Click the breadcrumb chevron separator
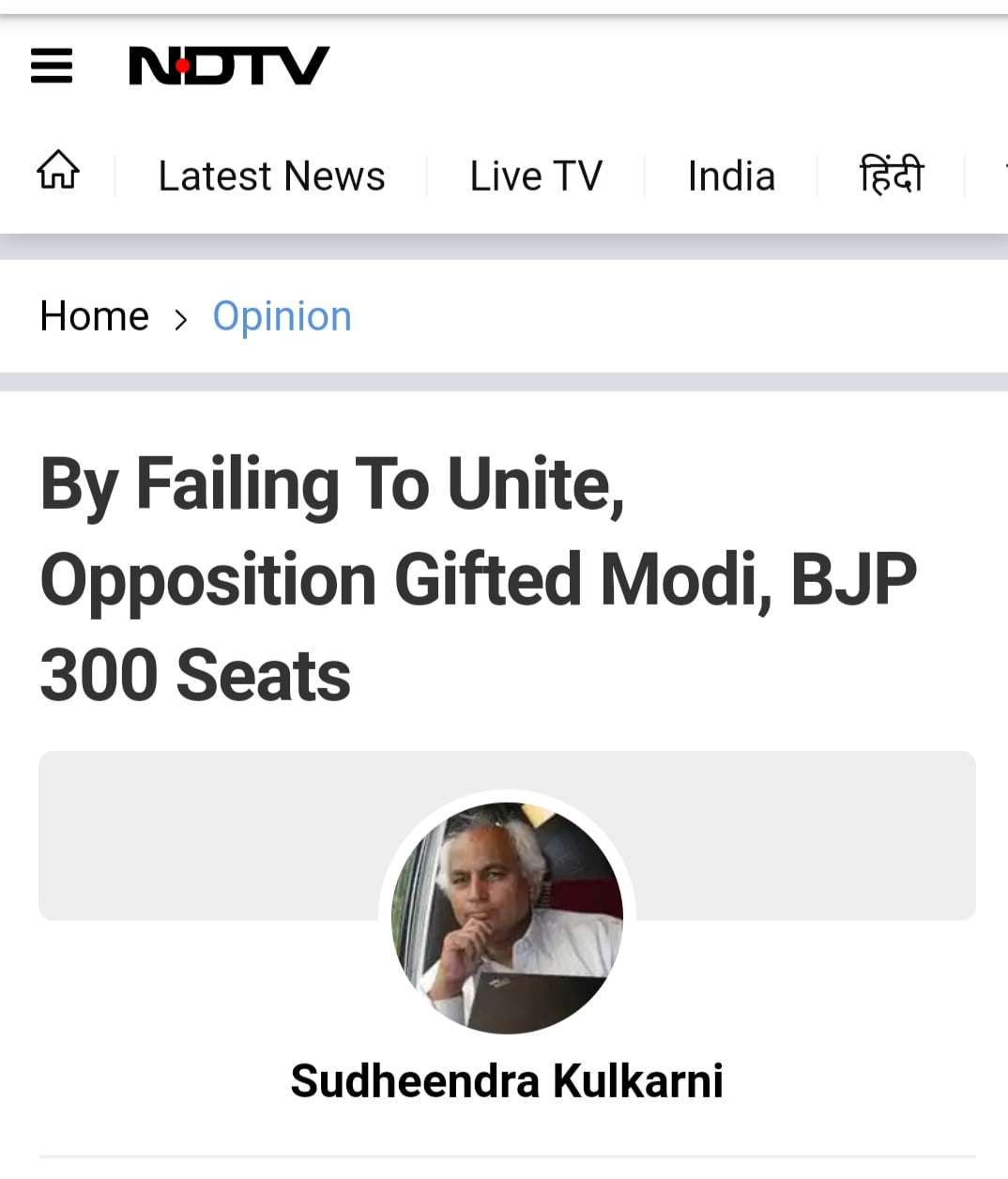1008x1179 pixels. pos(181,319)
